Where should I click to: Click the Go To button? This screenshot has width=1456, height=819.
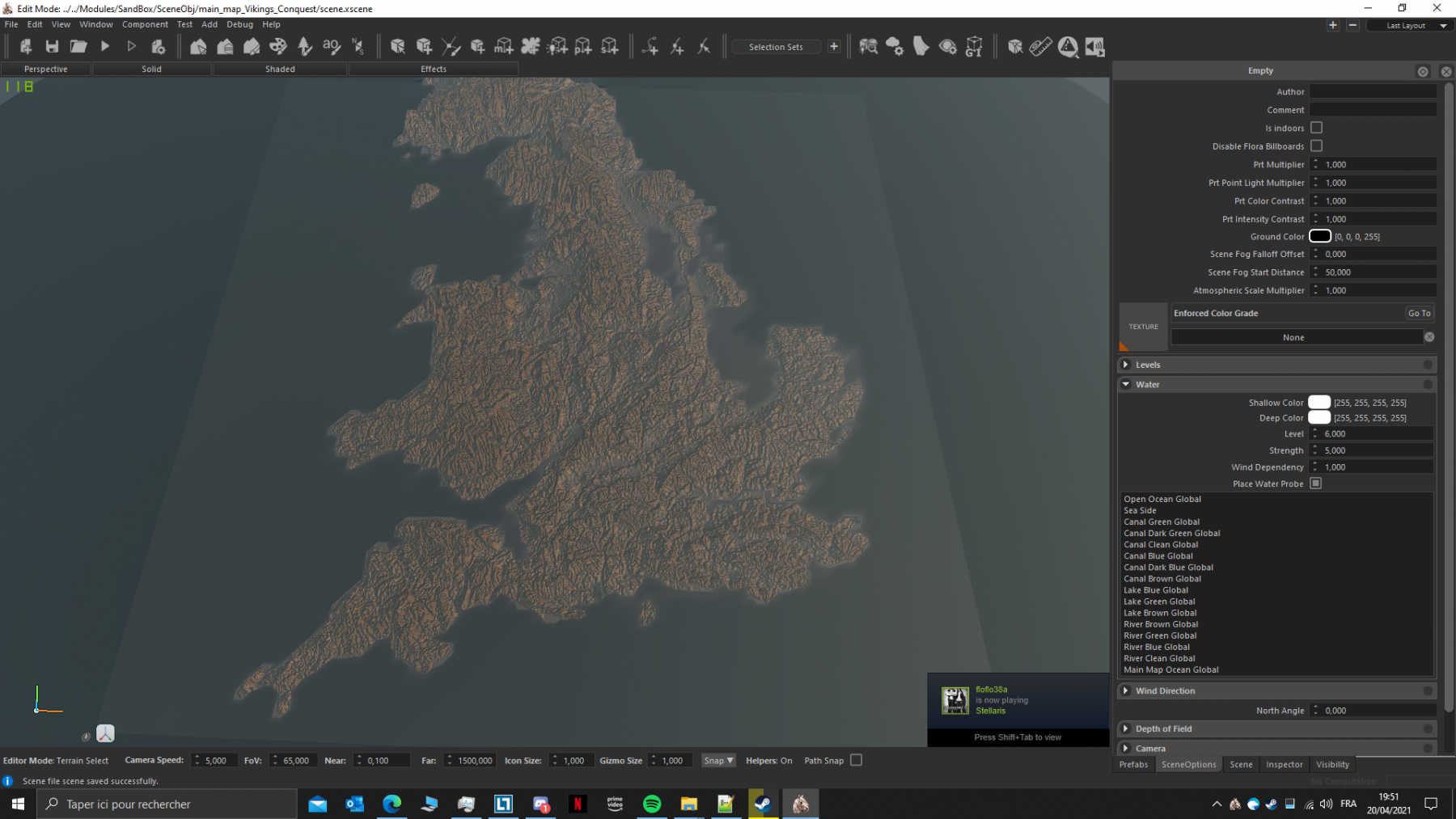pyautogui.click(x=1419, y=314)
